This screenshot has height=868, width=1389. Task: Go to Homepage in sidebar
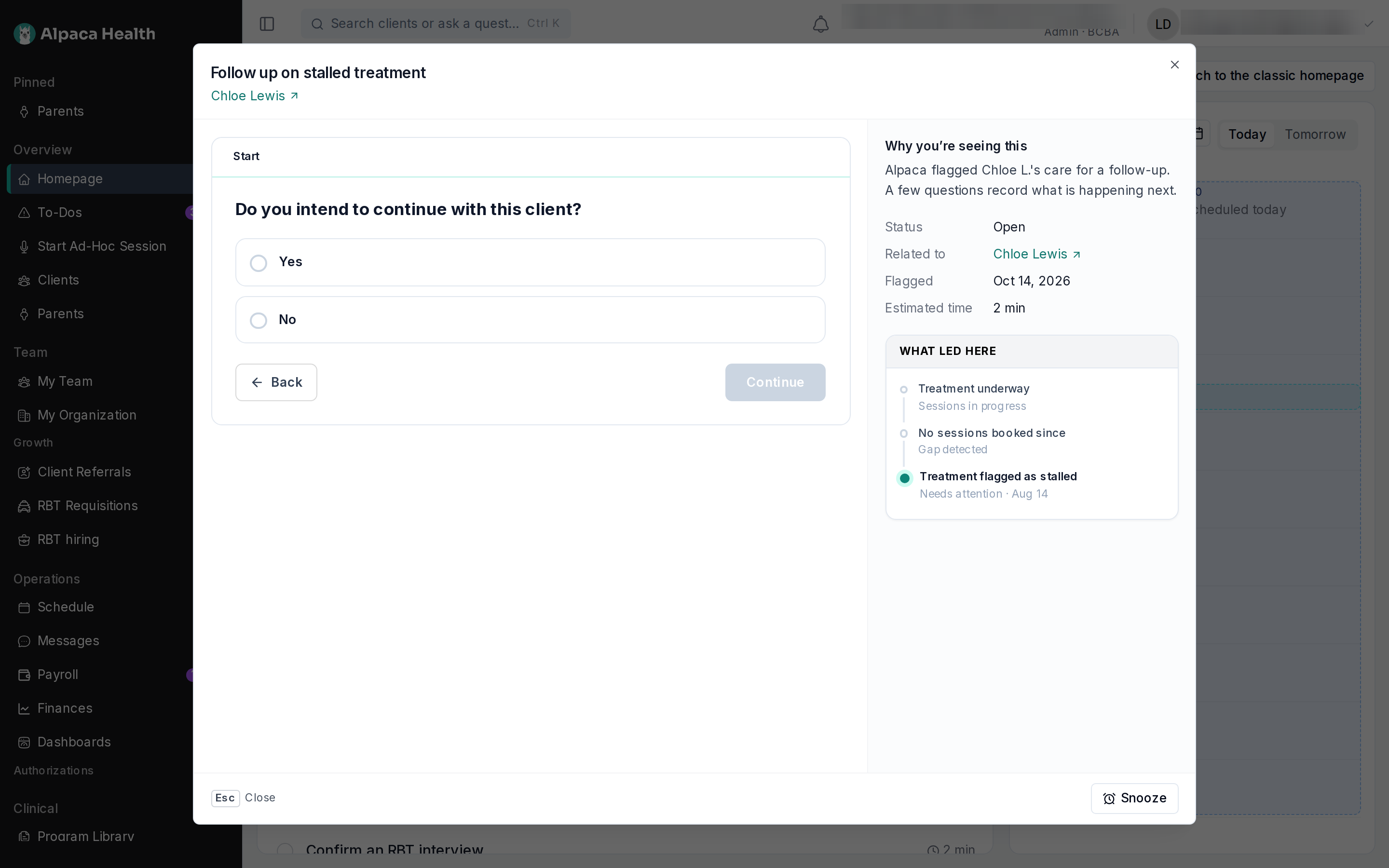pyautogui.click(x=101, y=179)
